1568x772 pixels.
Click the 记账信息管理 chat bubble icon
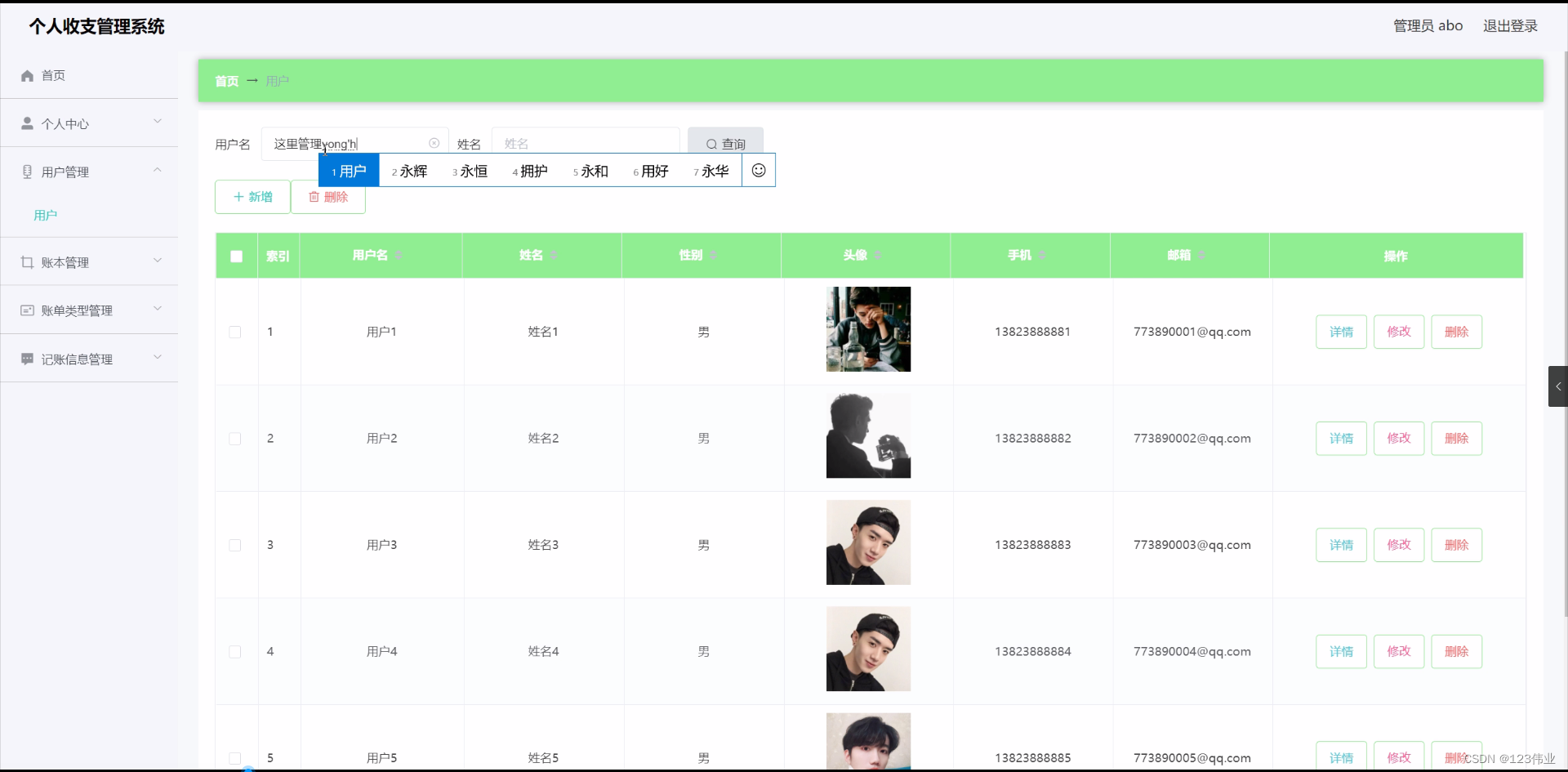pyautogui.click(x=27, y=359)
